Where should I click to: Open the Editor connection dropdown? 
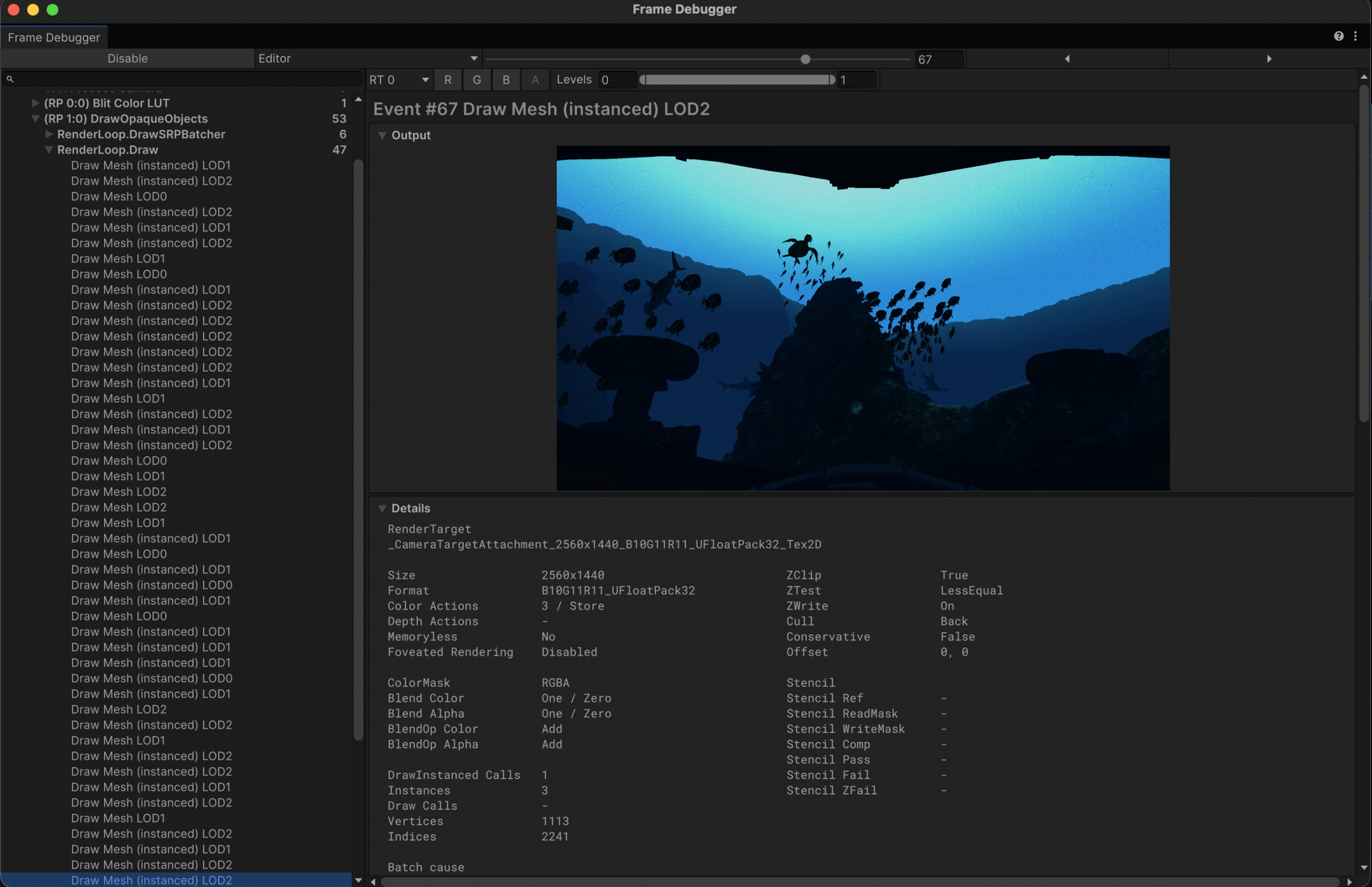point(368,59)
